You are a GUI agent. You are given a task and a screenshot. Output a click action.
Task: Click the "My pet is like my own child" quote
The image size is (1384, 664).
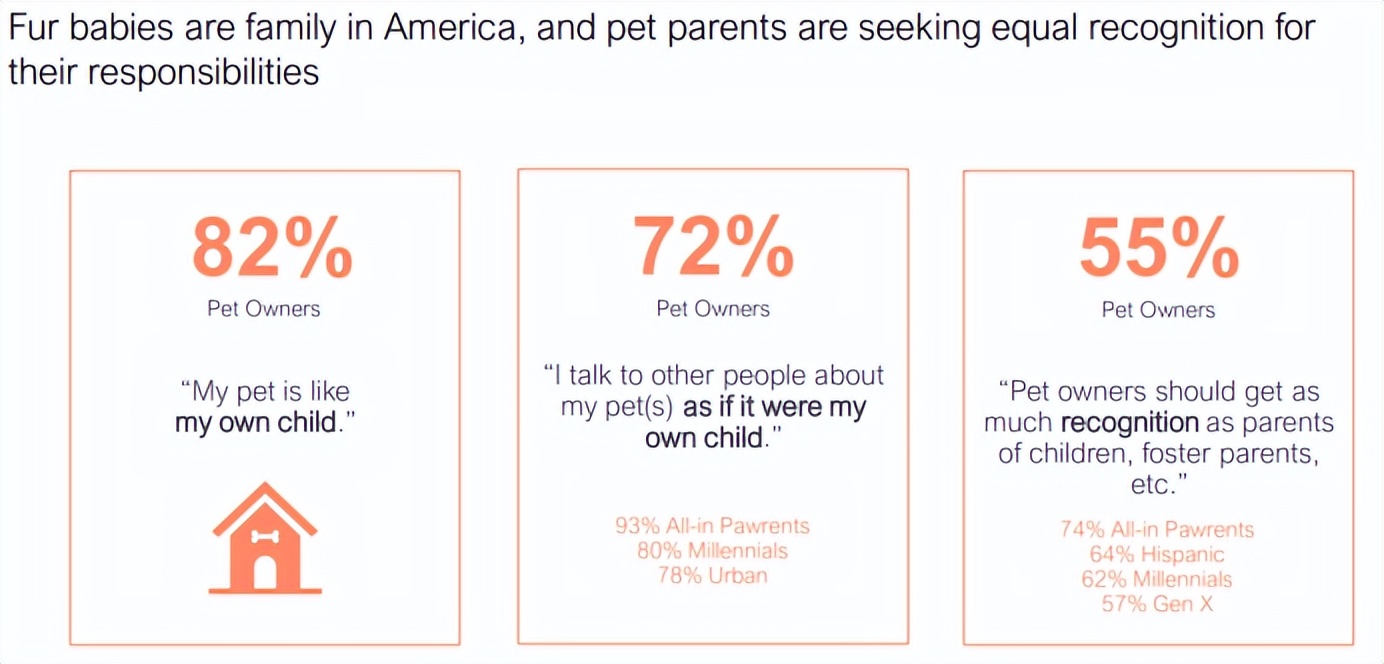tap(265, 405)
